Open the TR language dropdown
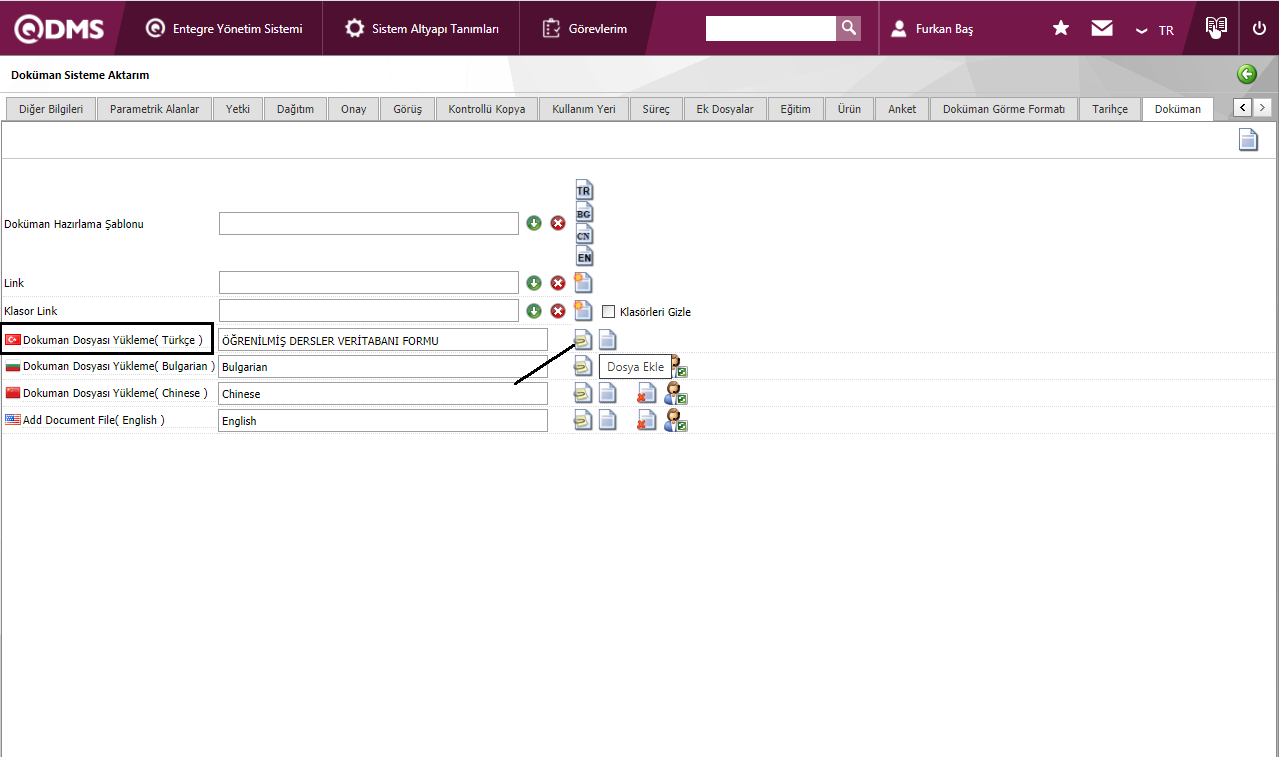1279x757 pixels. 1155,30
